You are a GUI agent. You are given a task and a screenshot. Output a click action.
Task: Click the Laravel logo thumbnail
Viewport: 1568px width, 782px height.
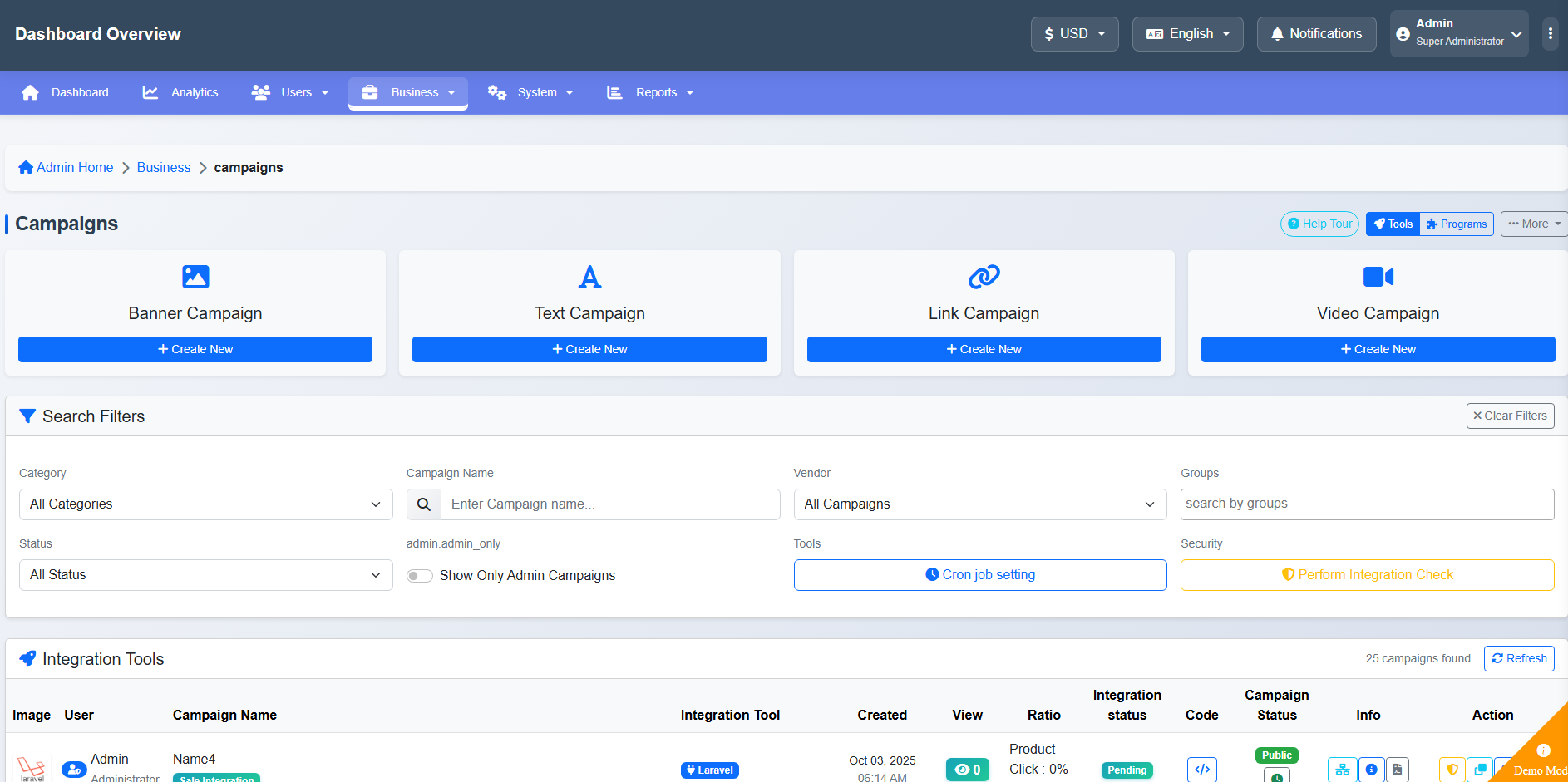[32, 769]
